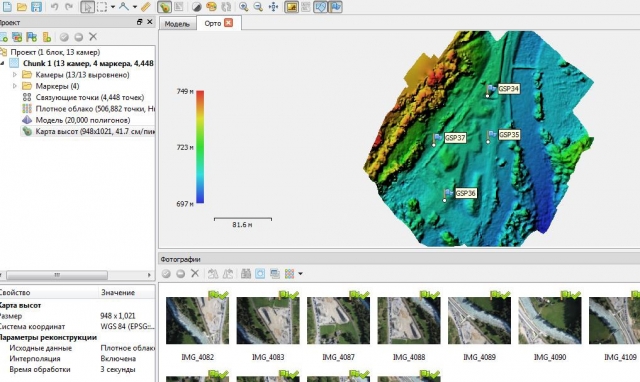Select Связующие точки tree item
Viewport: 640px width, 382px height.
[x=89, y=97]
